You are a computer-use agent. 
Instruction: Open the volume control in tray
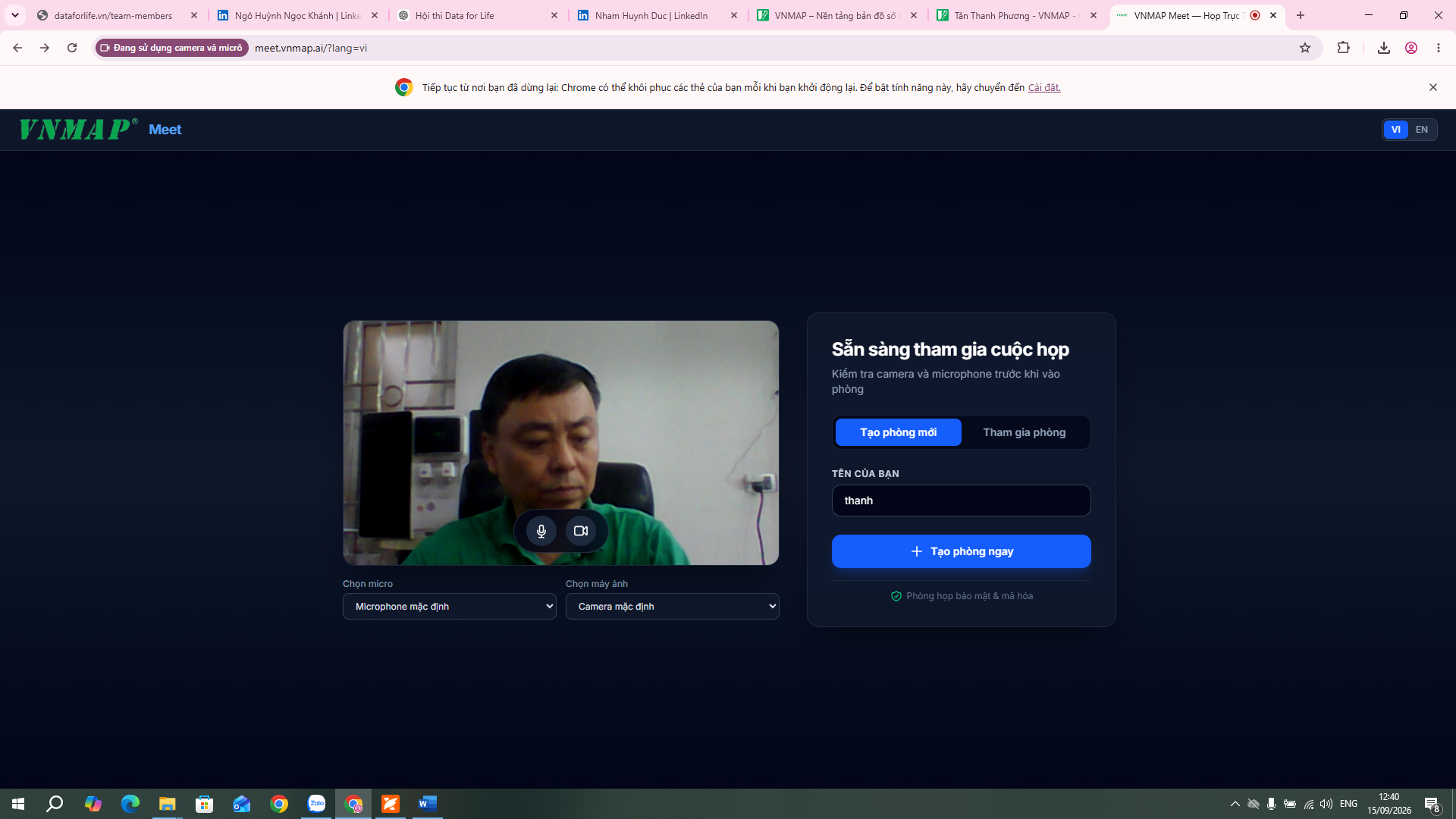pos(1326,804)
